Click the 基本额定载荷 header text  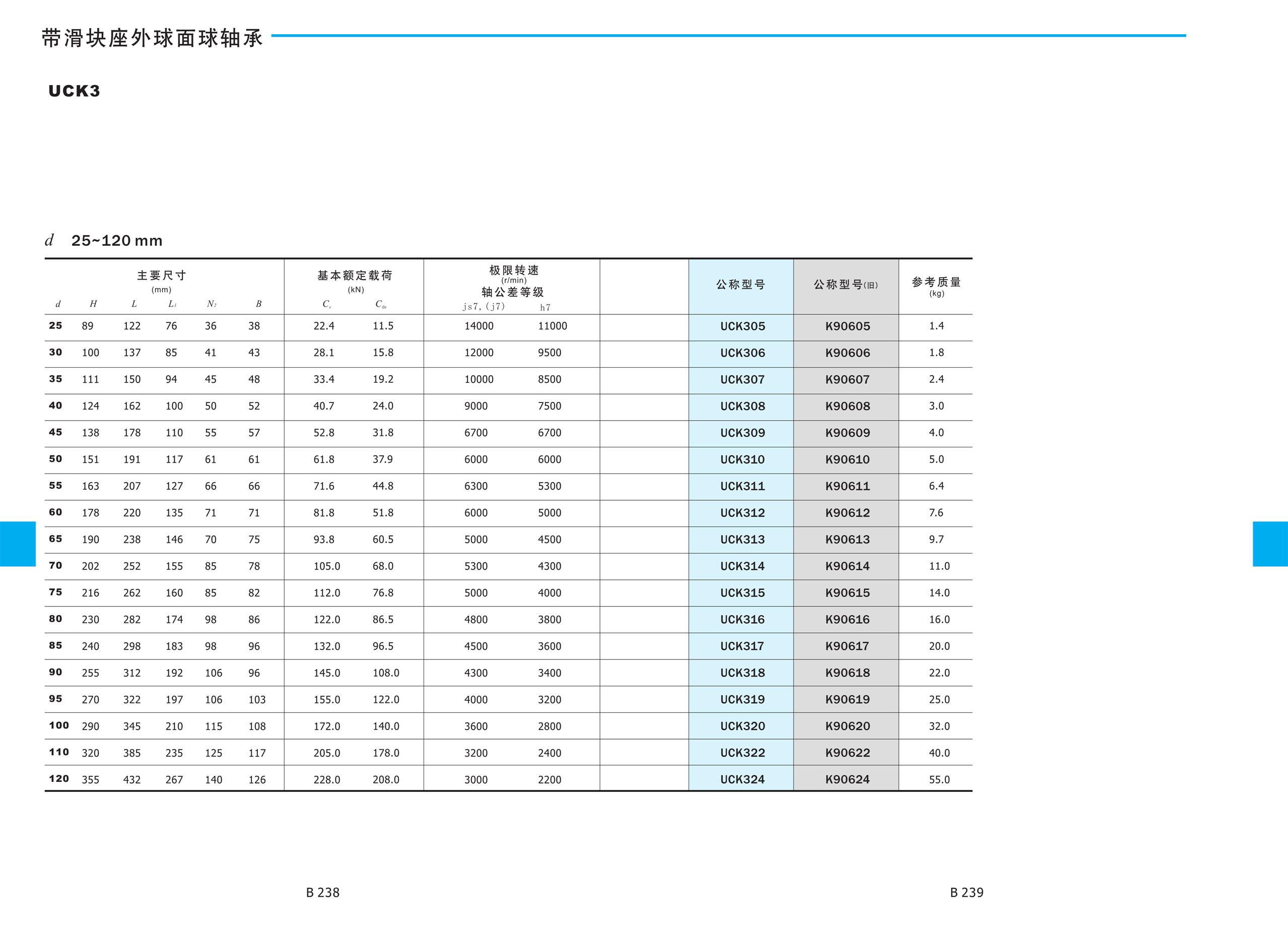tap(355, 276)
